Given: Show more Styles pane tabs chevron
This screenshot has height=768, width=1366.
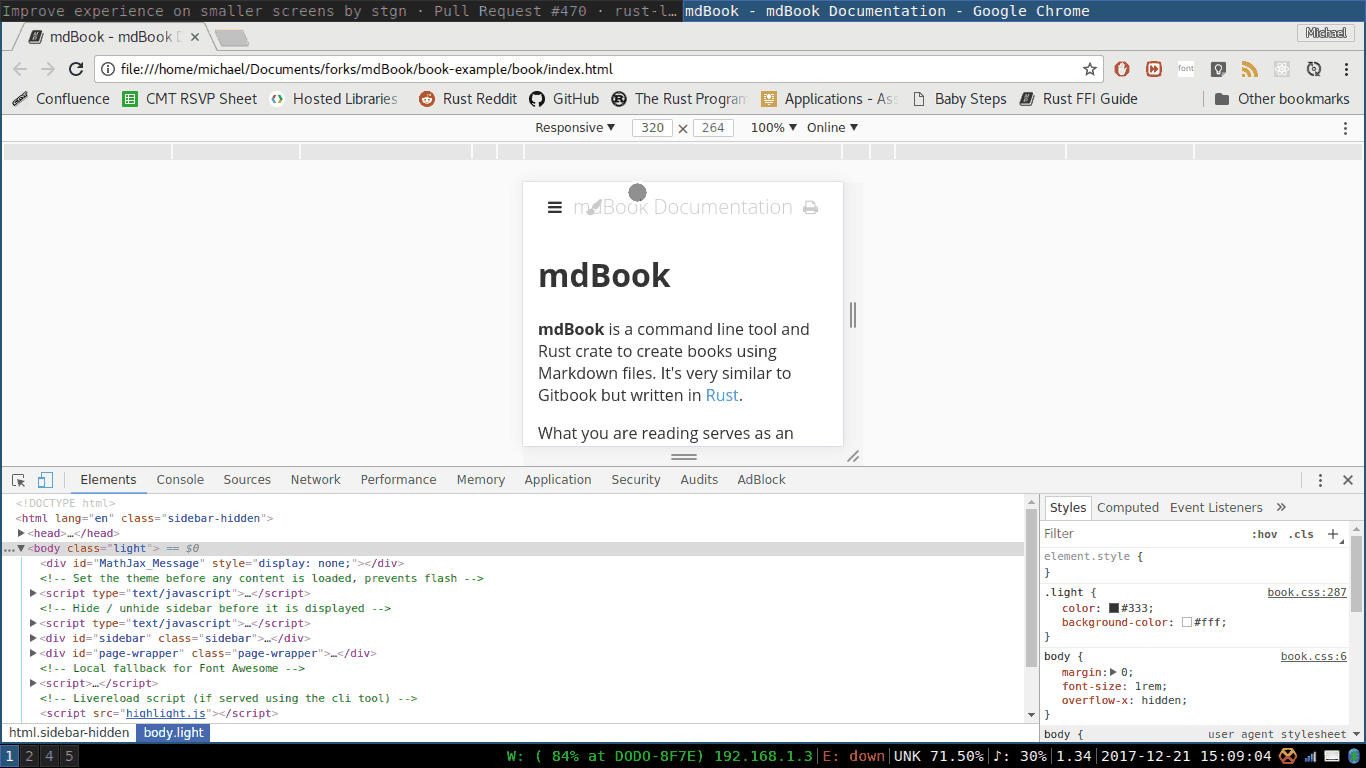Looking at the screenshot, I should [1281, 507].
